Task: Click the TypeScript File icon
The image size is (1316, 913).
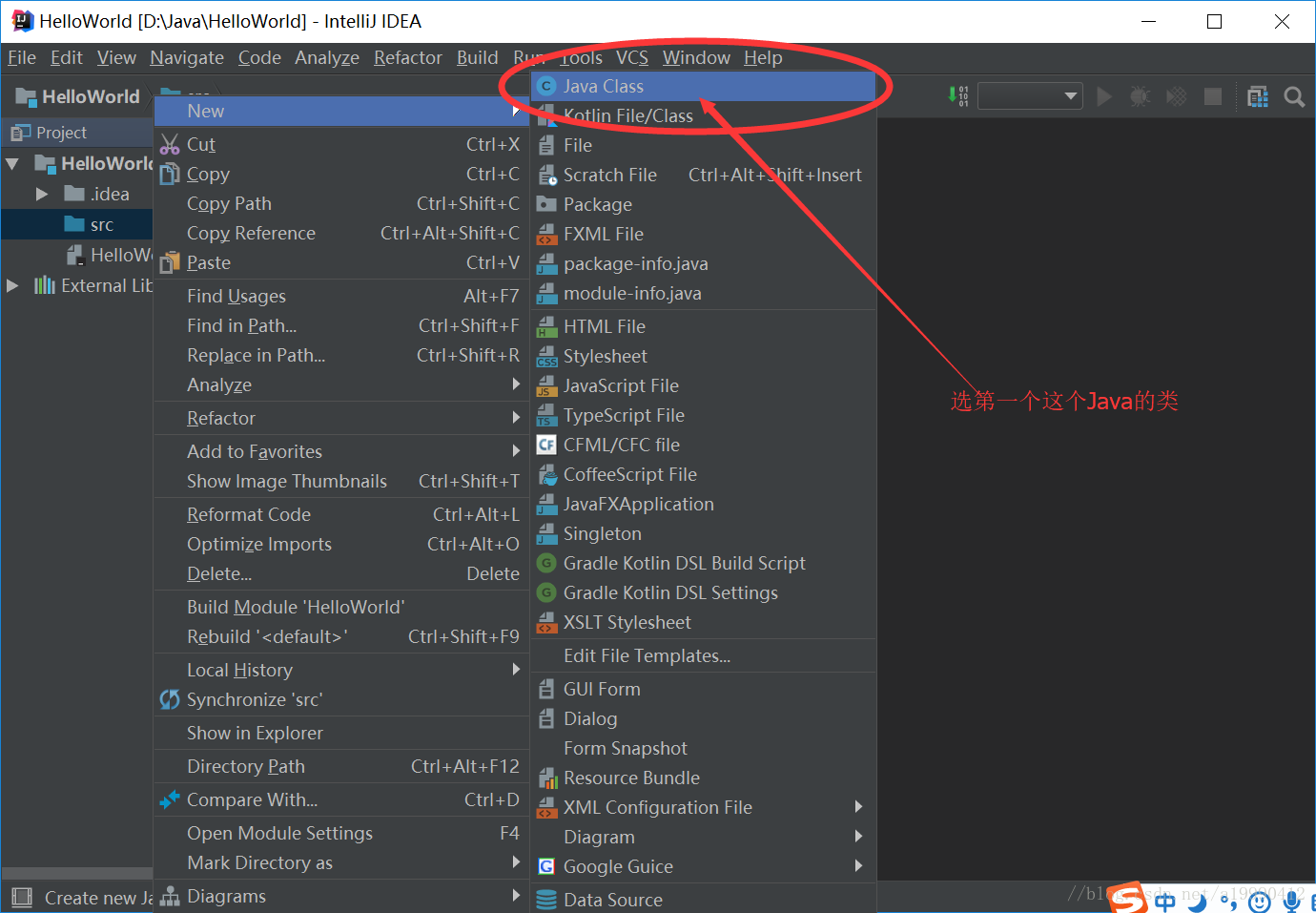Action: click(x=546, y=415)
